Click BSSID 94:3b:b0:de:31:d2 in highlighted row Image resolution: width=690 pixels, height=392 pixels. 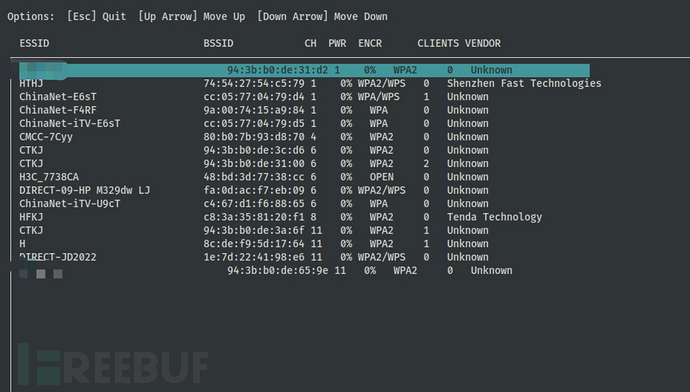(x=278, y=70)
